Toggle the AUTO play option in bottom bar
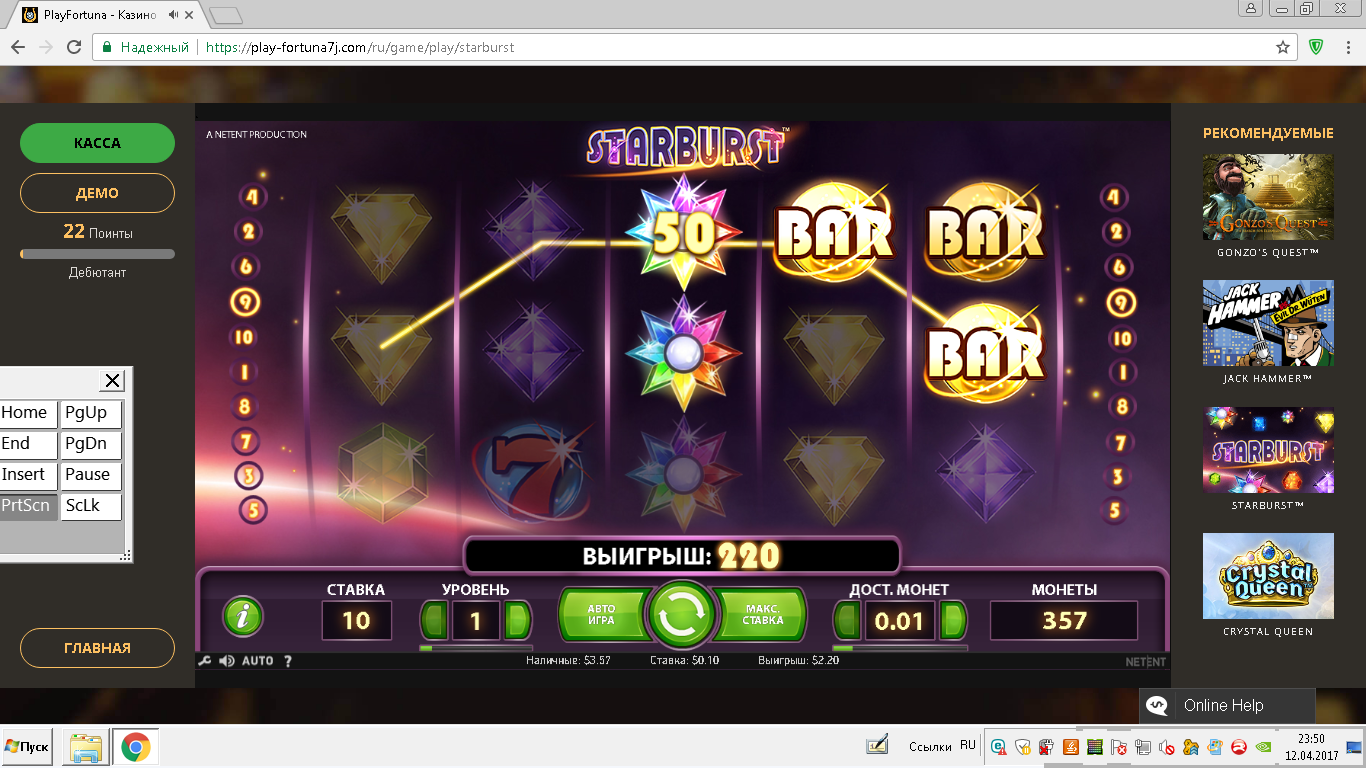Viewport: 1366px width, 768px height. [257, 661]
